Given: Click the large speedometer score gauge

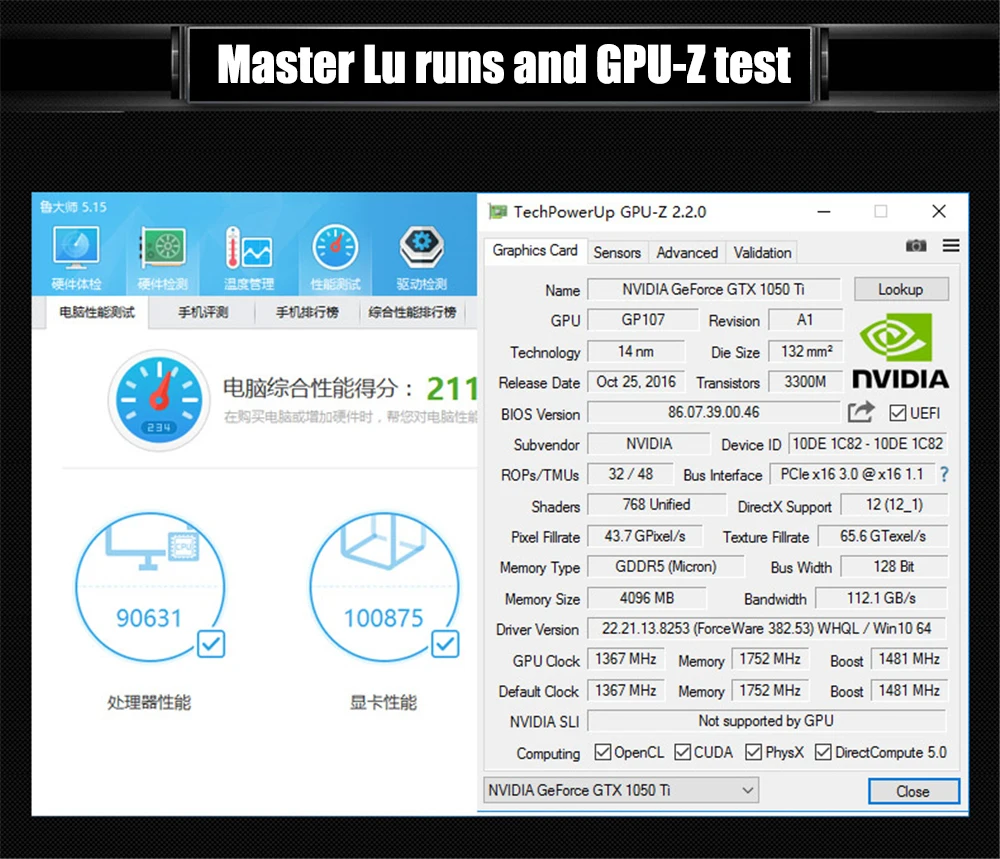Looking at the screenshot, I should tap(159, 400).
